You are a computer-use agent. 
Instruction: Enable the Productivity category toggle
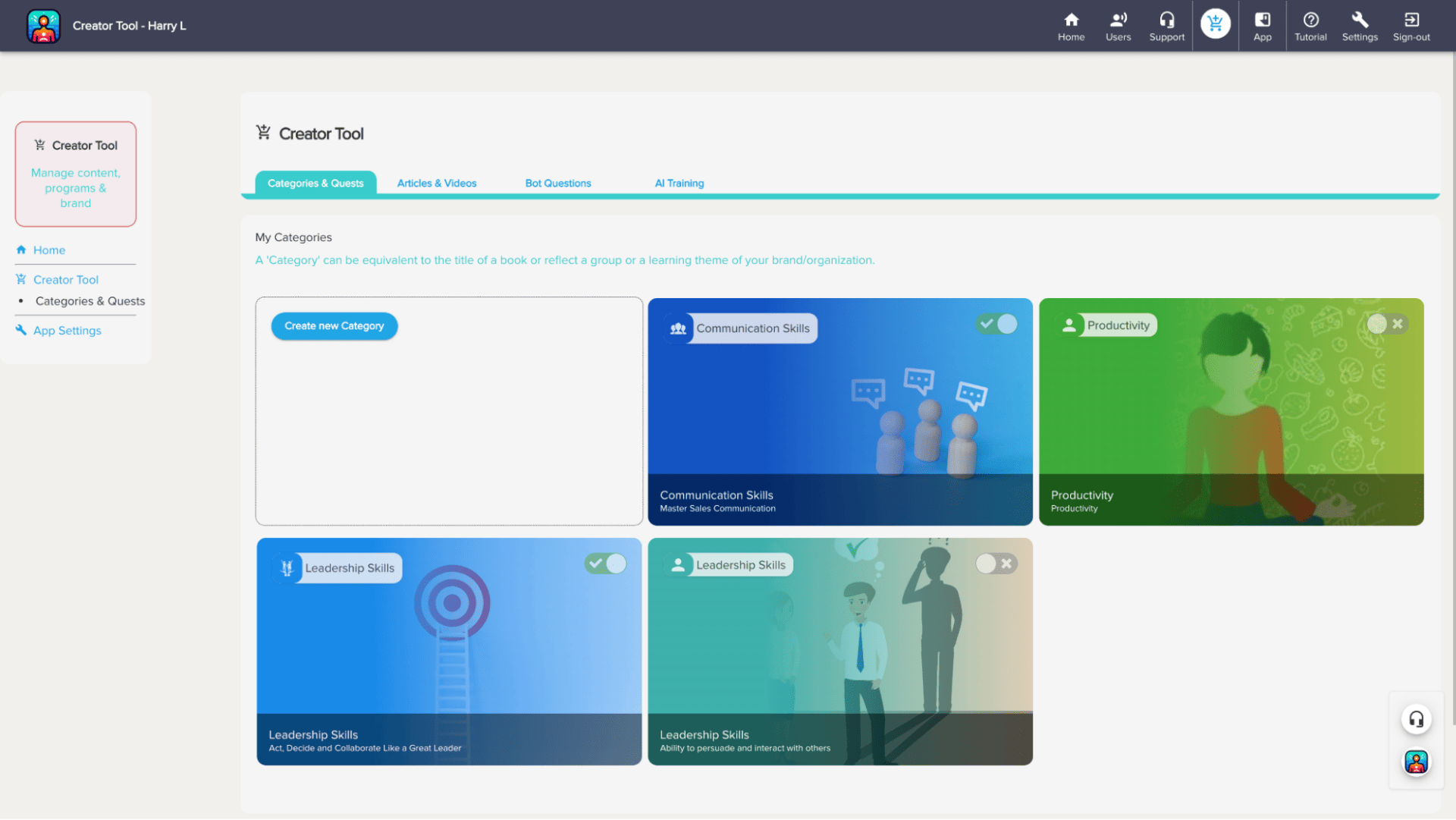pos(1388,325)
